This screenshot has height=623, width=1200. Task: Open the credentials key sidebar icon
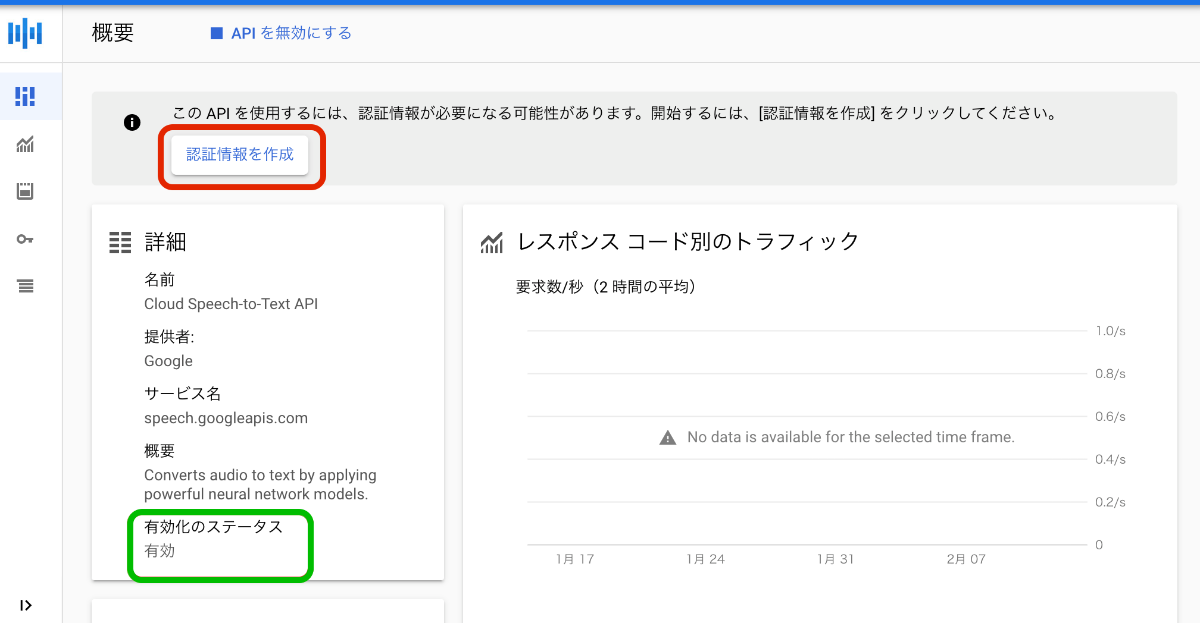[x=26, y=239]
